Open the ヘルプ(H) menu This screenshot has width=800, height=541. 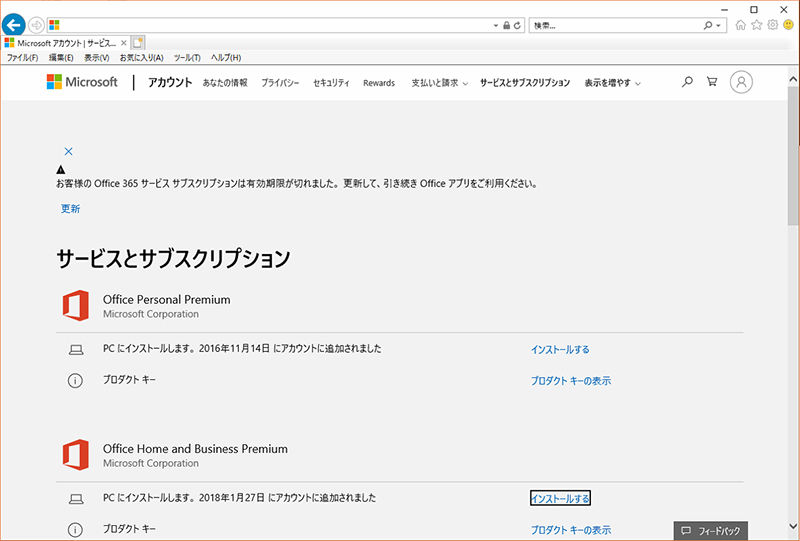coord(226,58)
